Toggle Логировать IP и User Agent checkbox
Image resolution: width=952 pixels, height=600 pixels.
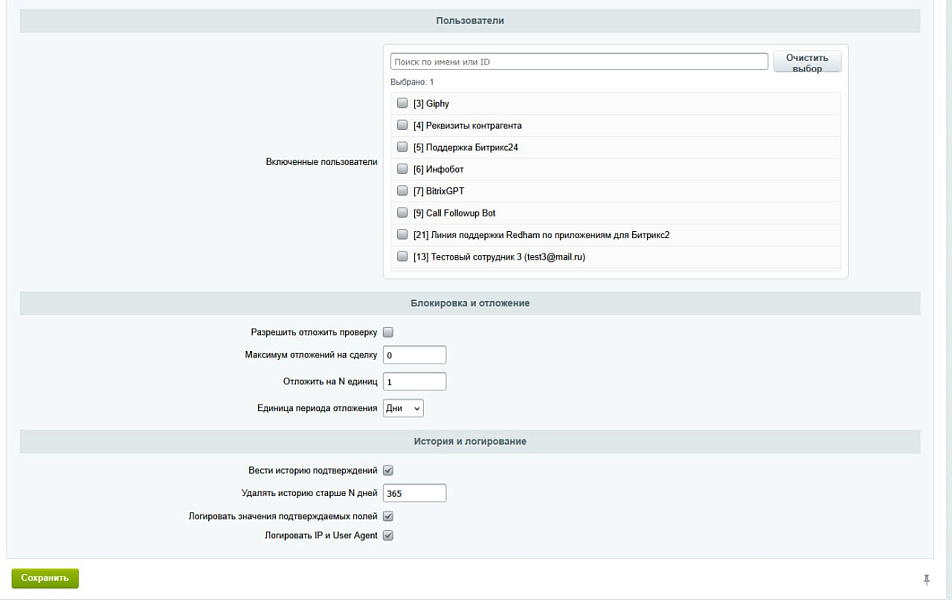tap(388, 536)
